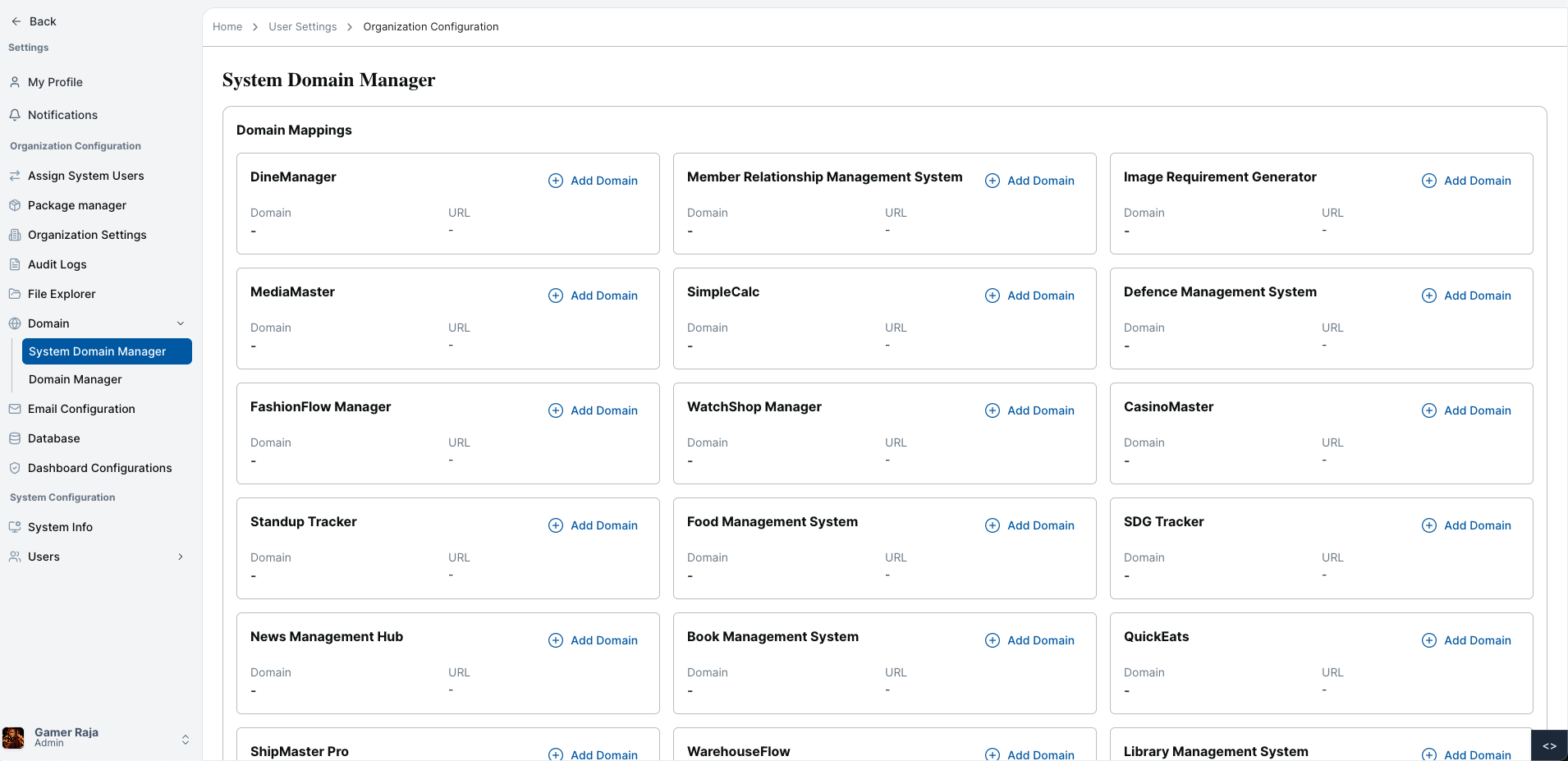Viewport: 1568px width, 761px height.
Task: Navigate to User Settings breadcrumb
Action: [303, 26]
